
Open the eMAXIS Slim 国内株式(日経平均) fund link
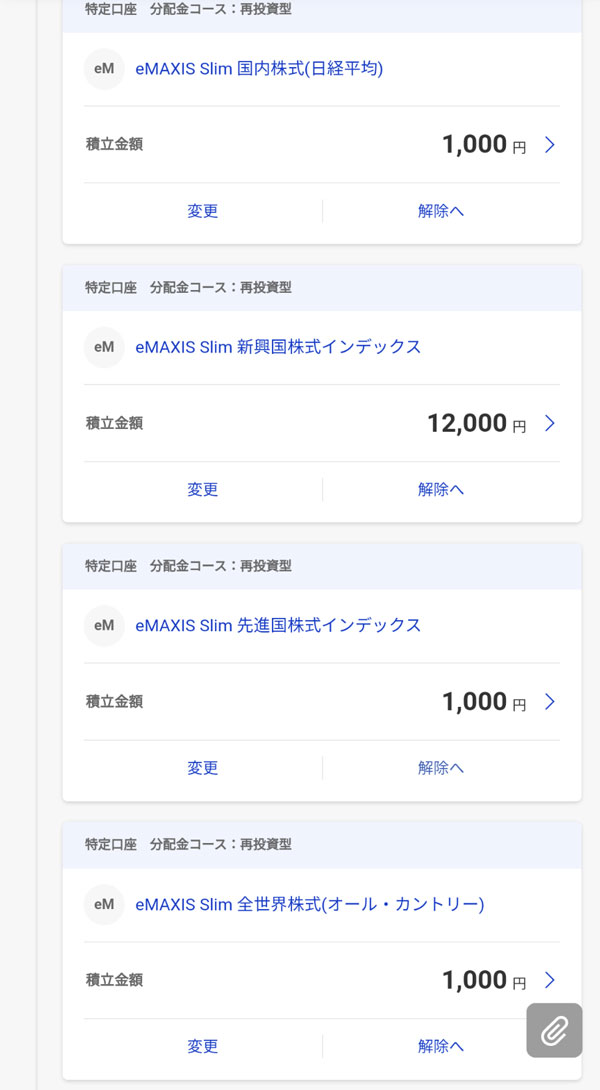[x=259, y=69]
